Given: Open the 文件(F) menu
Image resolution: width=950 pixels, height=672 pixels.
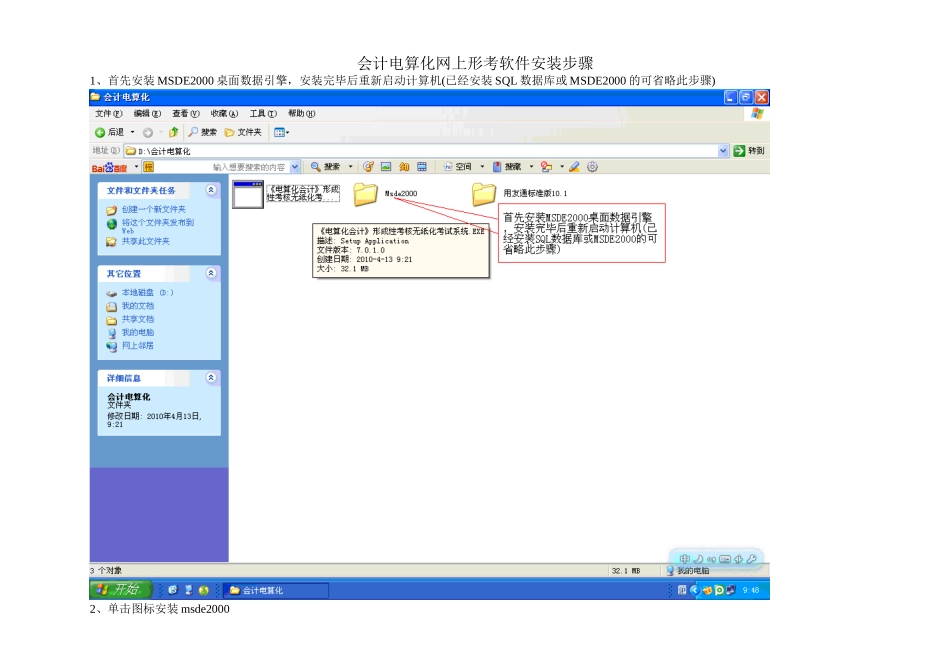Looking at the screenshot, I should pyautogui.click(x=108, y=113).
